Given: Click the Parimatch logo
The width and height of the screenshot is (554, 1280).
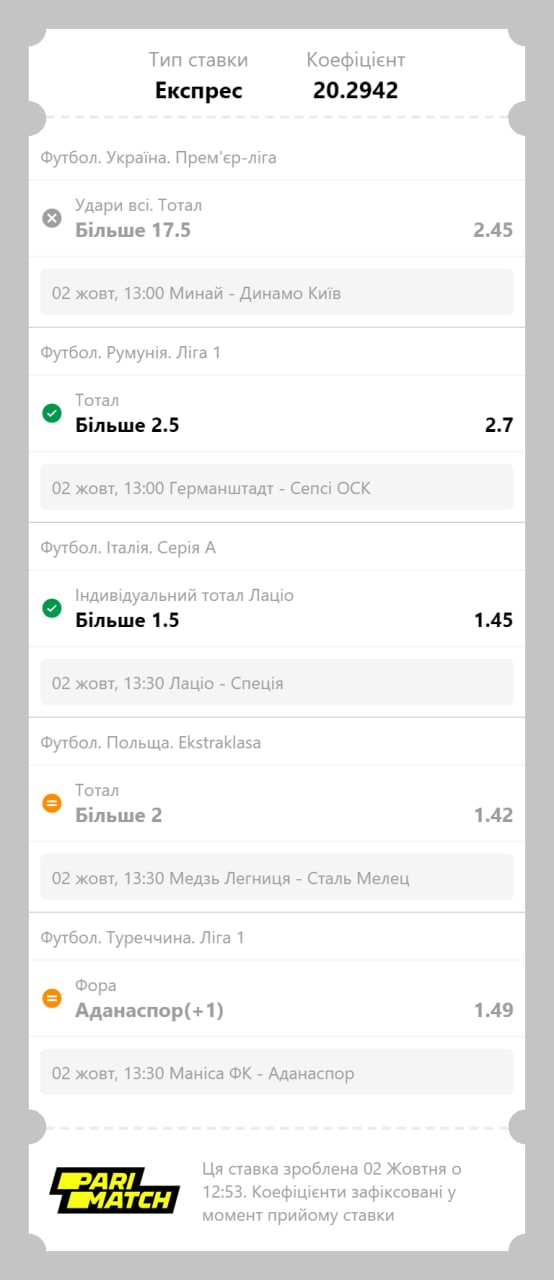Looking at the screenshot, I should coord(115,1191).
